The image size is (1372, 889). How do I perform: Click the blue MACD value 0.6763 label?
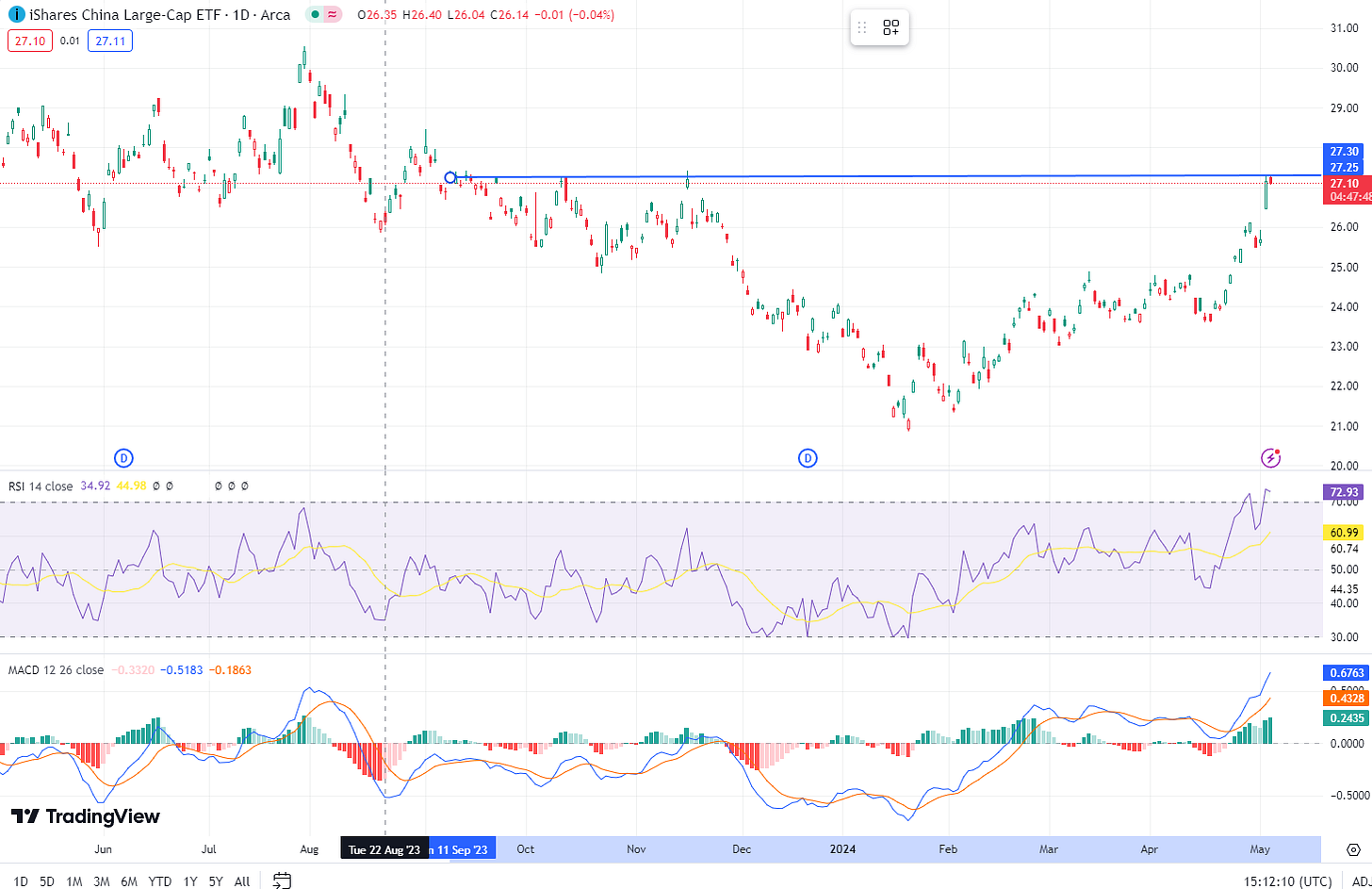tap(1347, 673)
